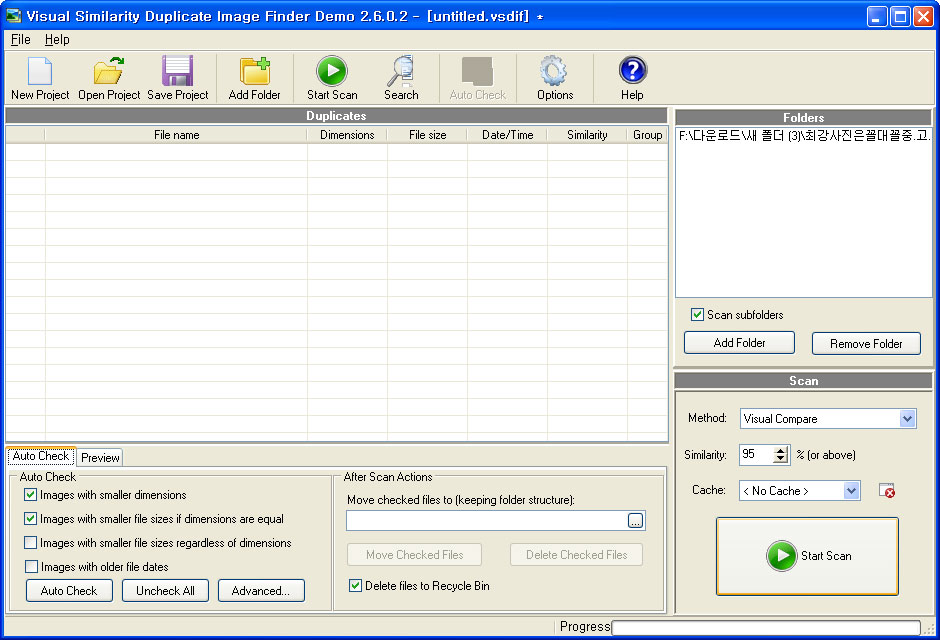The width and height of the screenshot is (940, 640).
Task: Uncheck Images with smaller dimensions
Action: click(x=31, y=495)
